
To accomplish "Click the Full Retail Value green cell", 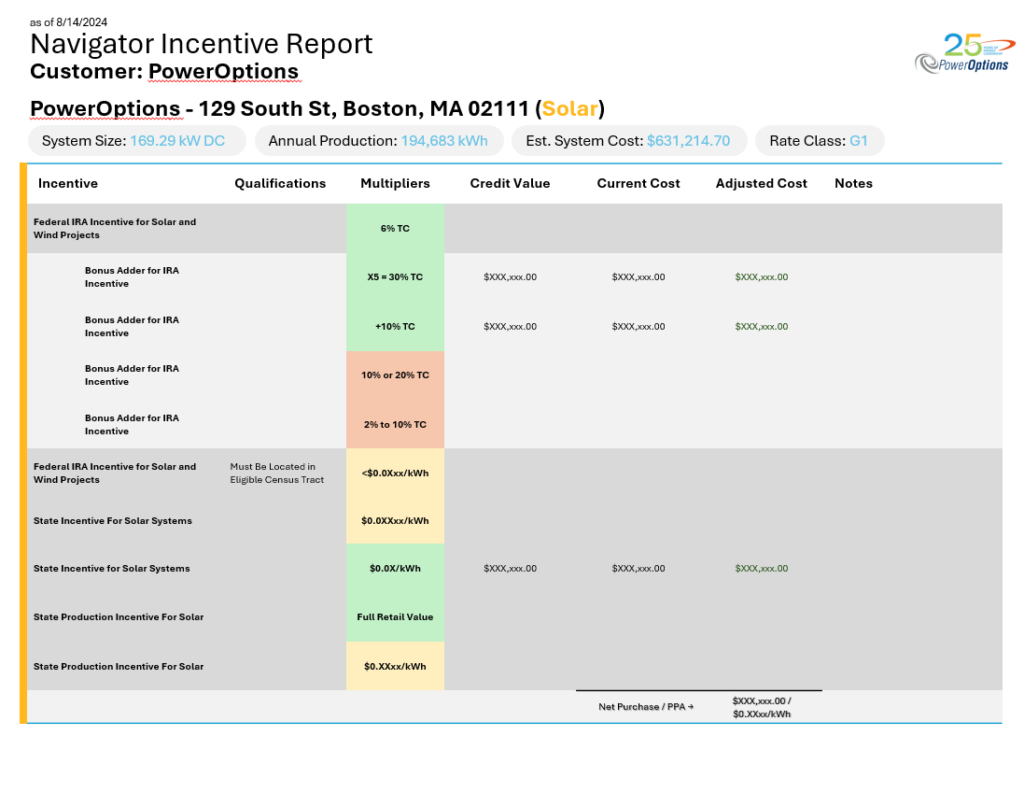I will [395, 617].
